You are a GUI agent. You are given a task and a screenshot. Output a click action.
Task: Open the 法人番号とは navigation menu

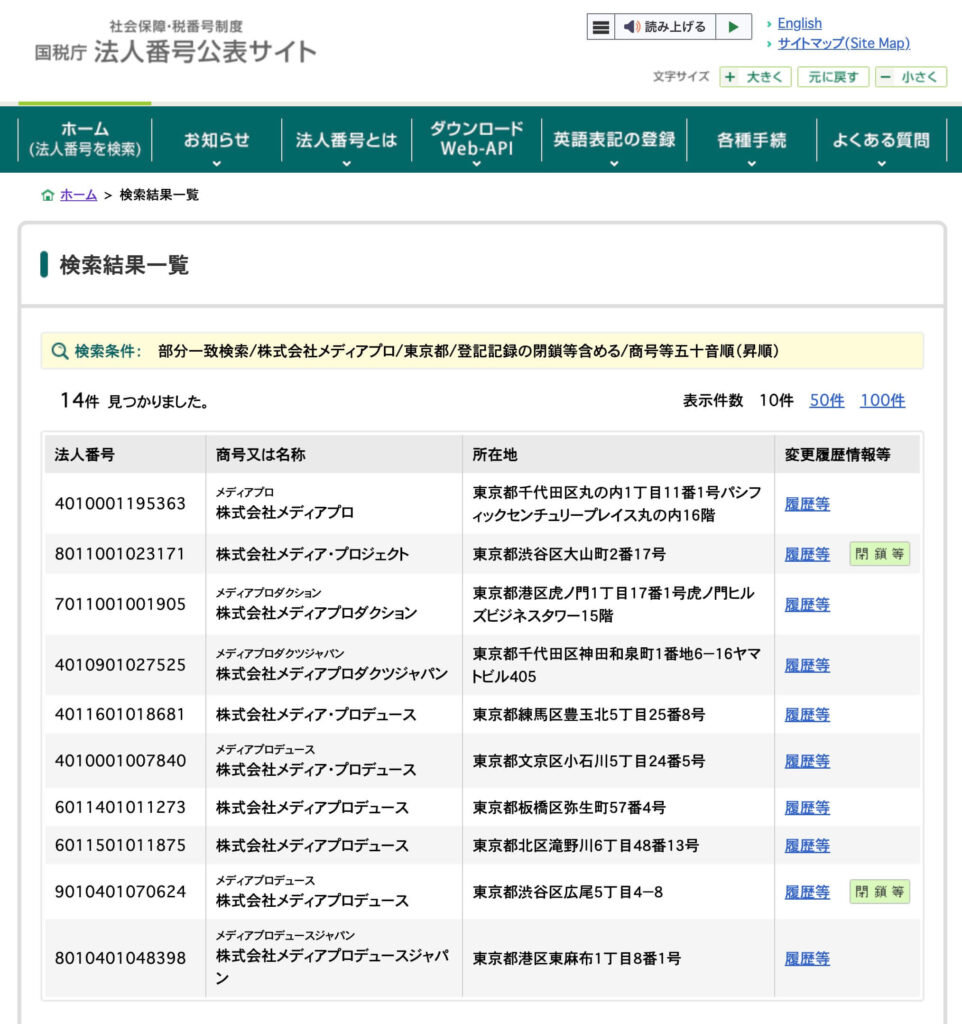(x=346, y=140)
